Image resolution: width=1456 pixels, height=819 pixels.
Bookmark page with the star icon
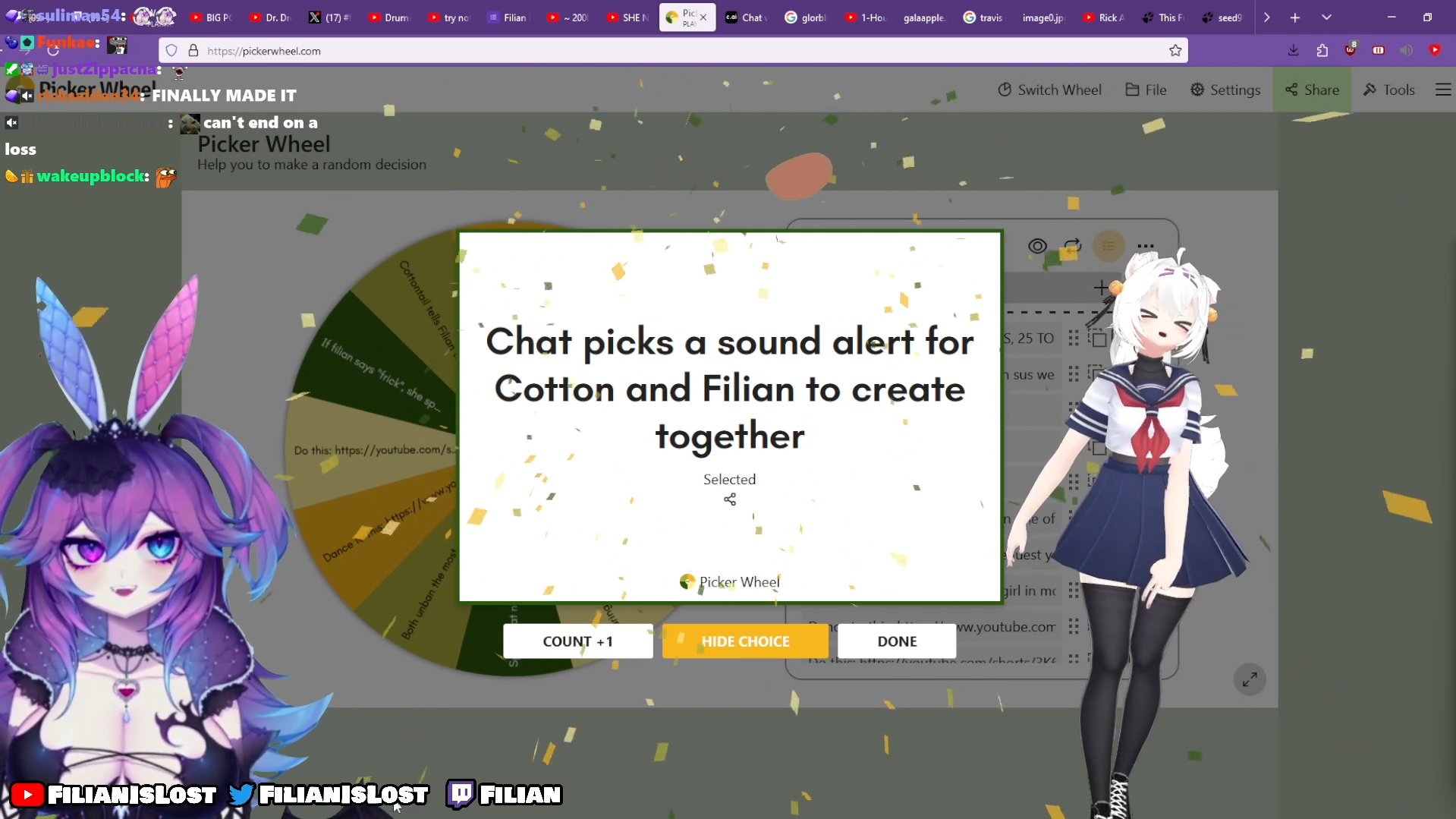1175,51
